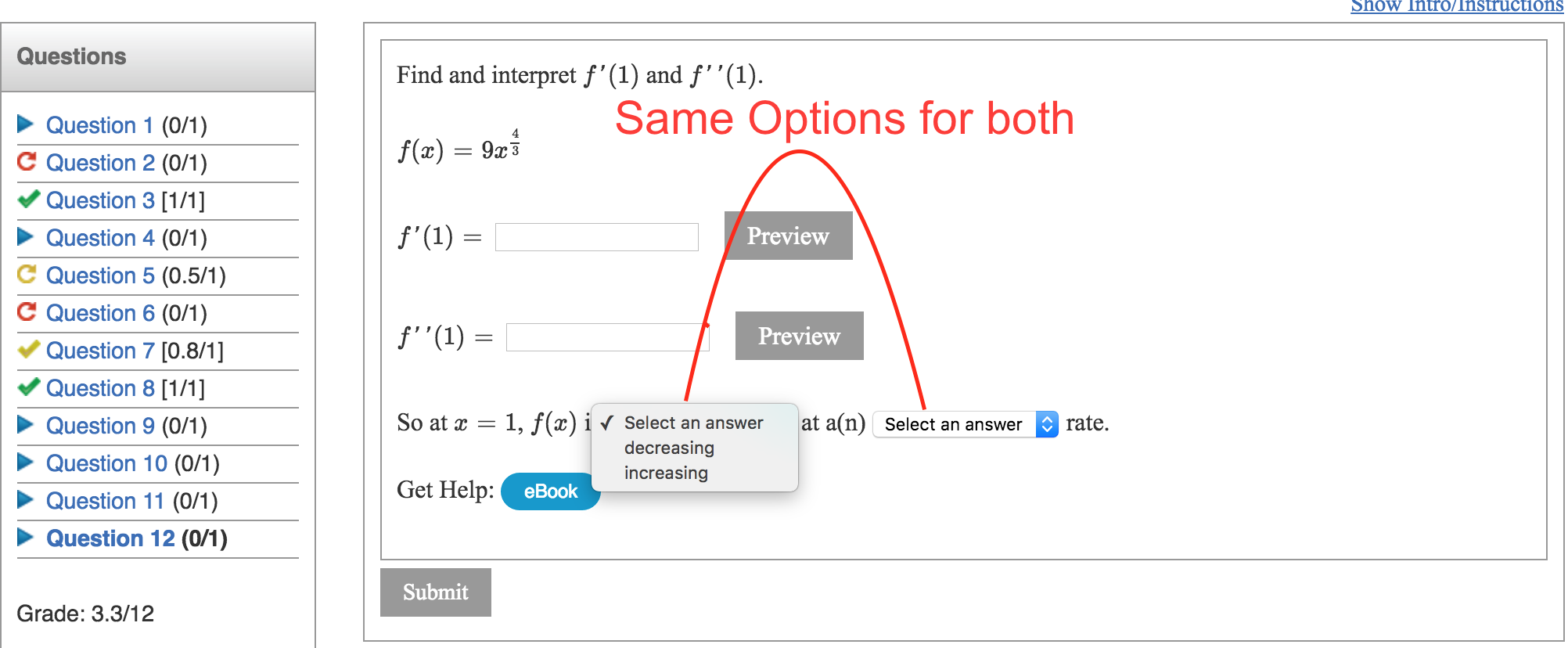Click the f''(1) answer input field

tap(608, 337)
